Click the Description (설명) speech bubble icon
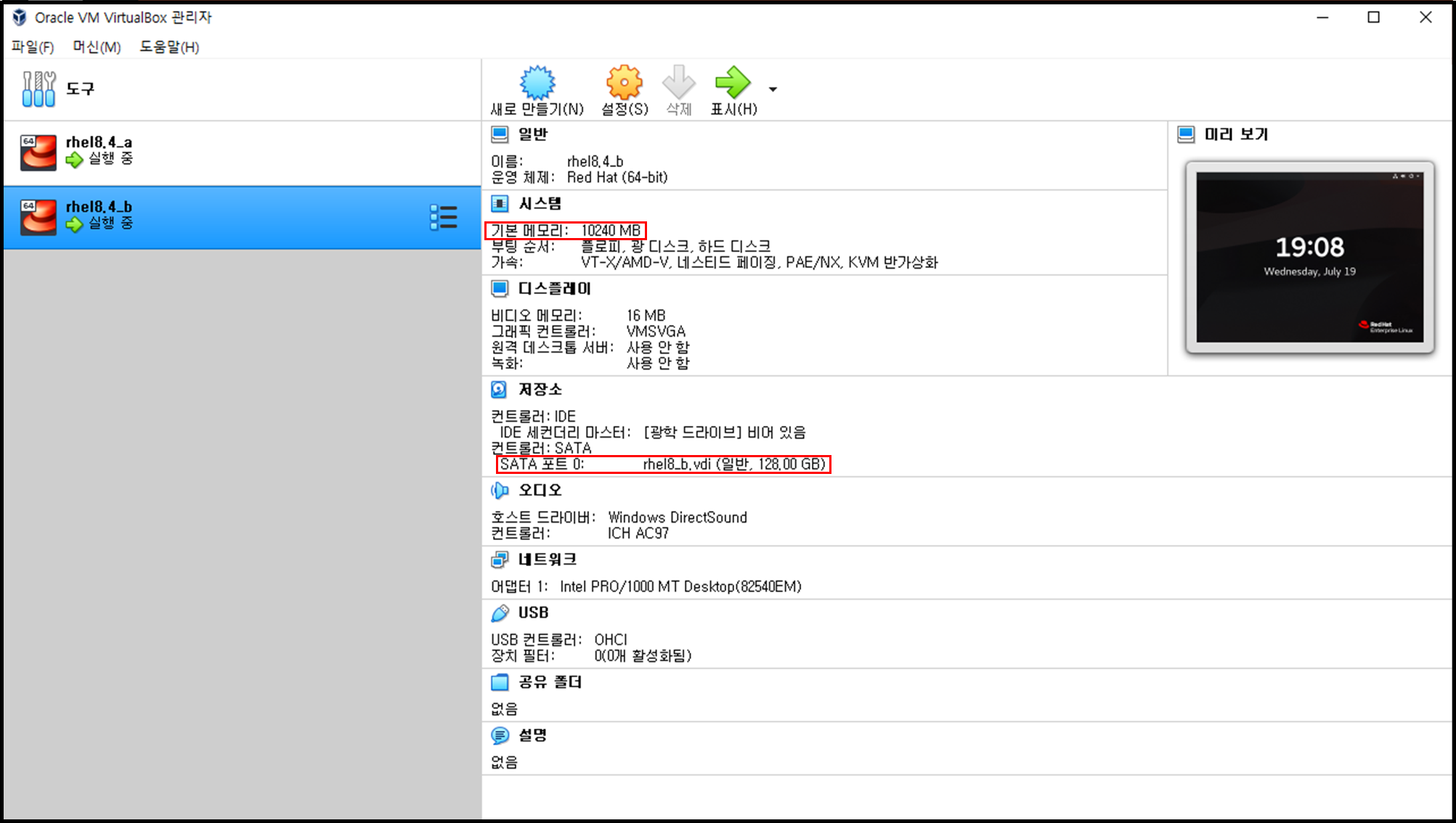1456x823 pixels. [500, 735]
